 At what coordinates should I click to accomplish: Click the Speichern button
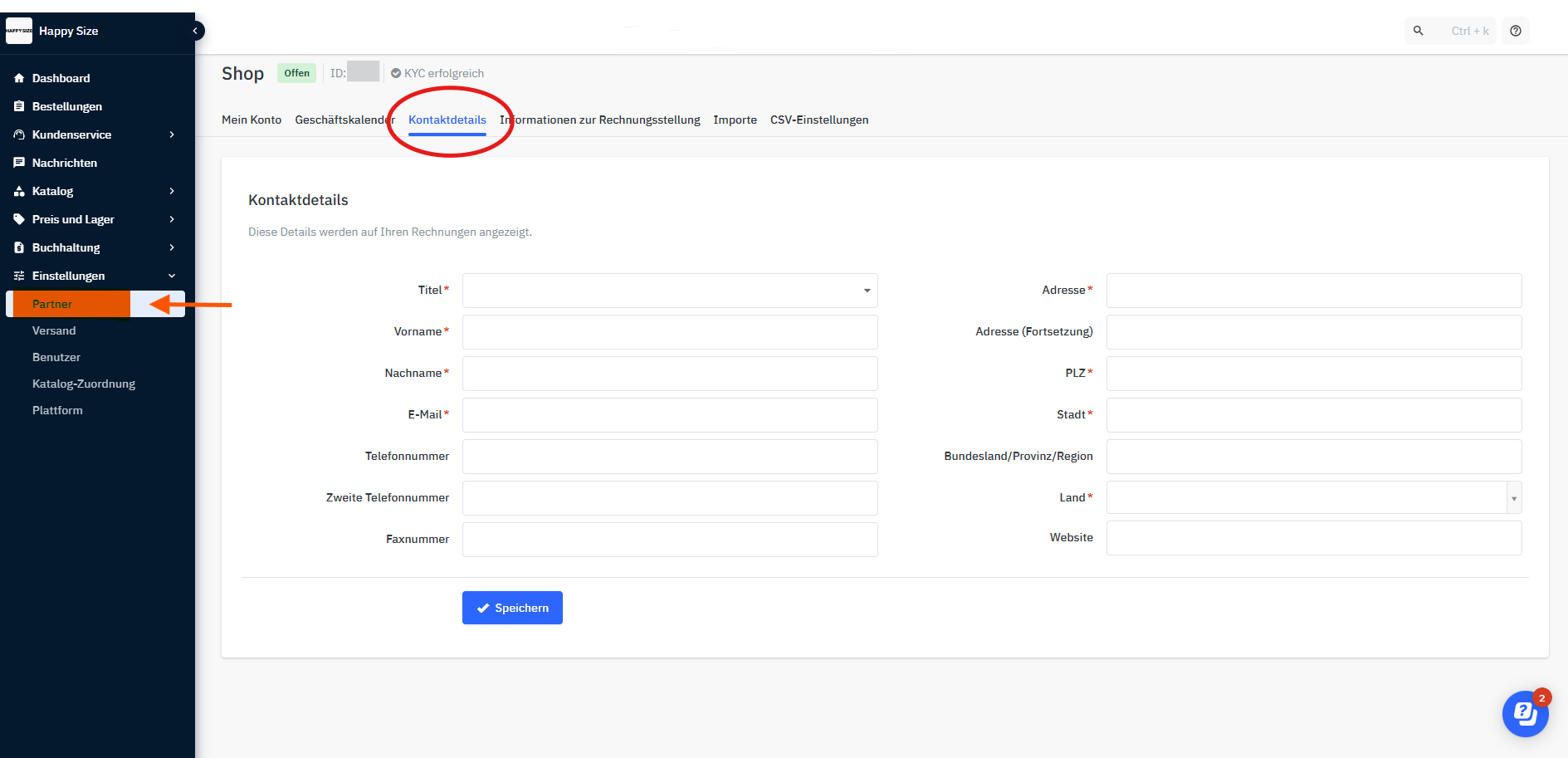[512, 608]
